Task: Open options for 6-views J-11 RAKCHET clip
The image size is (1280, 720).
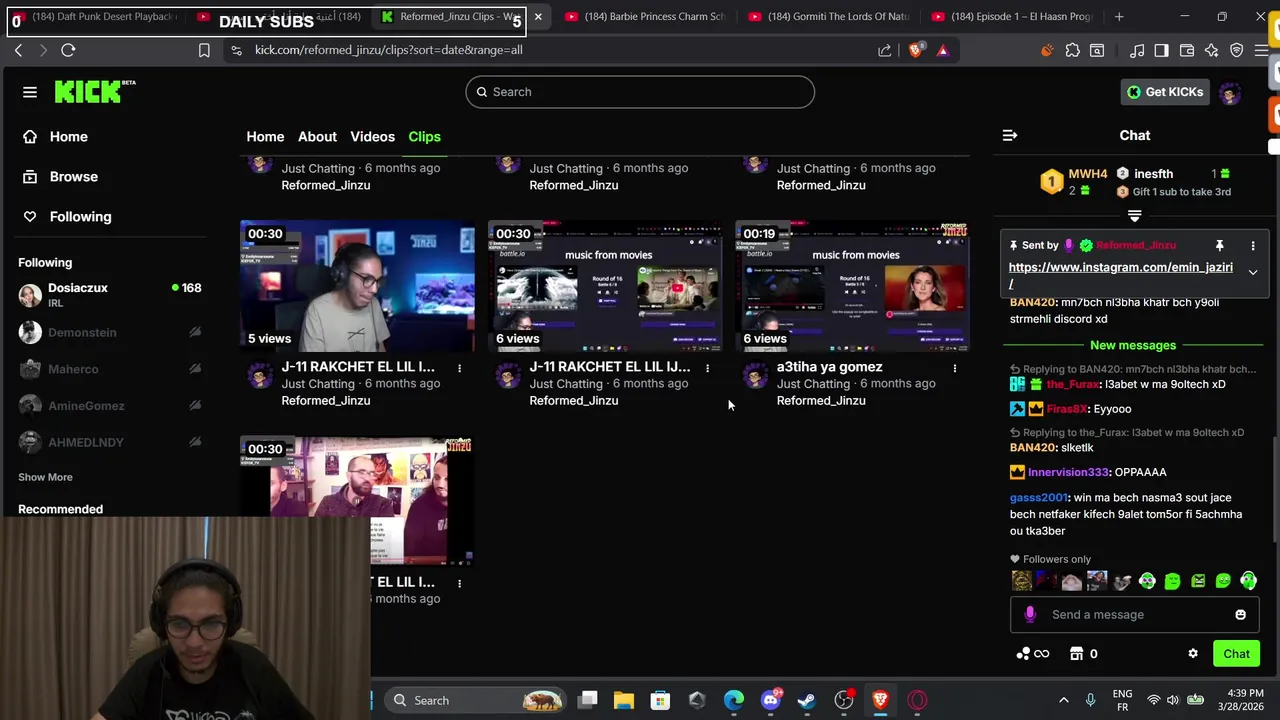Action: [x=707, y=368]
